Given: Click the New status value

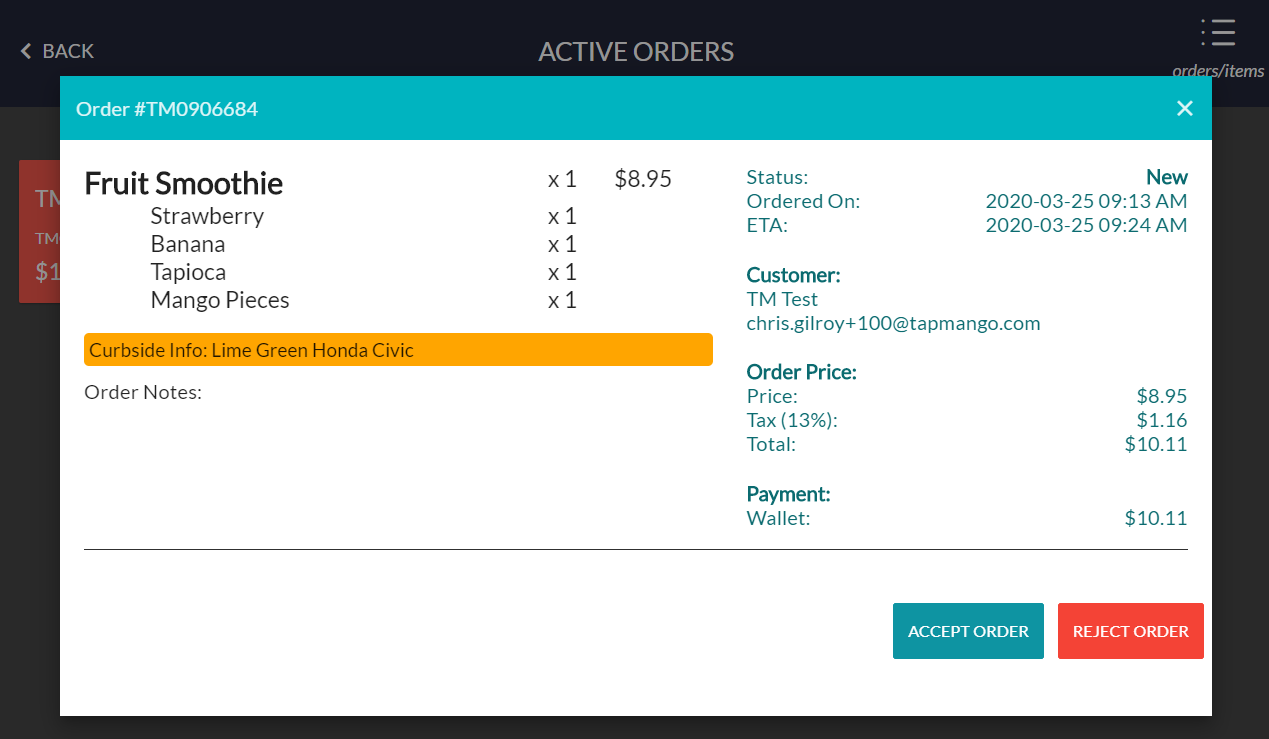Looking at the screenshot, I should click(x=1168, y=177).
